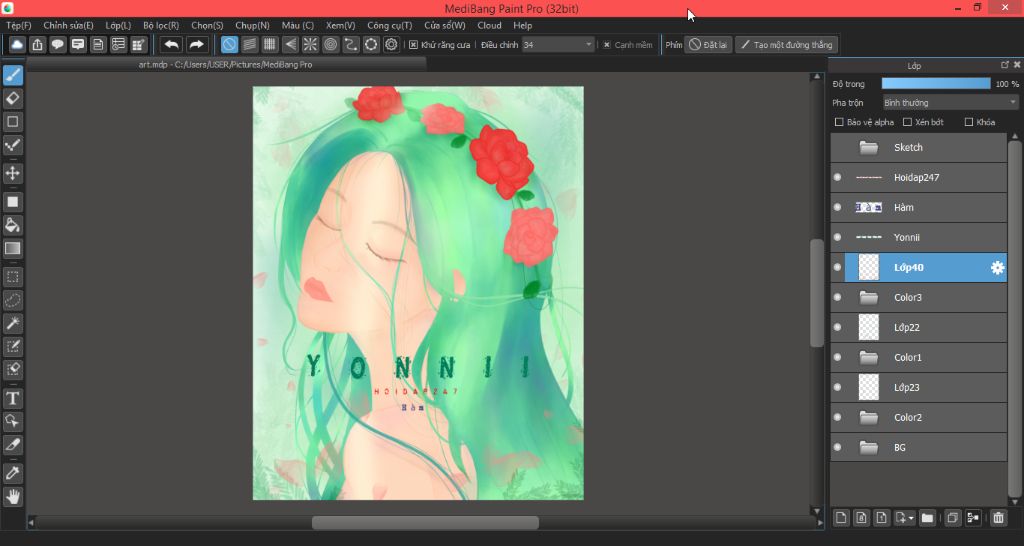Select the Text tool
The image size is (1024, 546).
(12, 398)
